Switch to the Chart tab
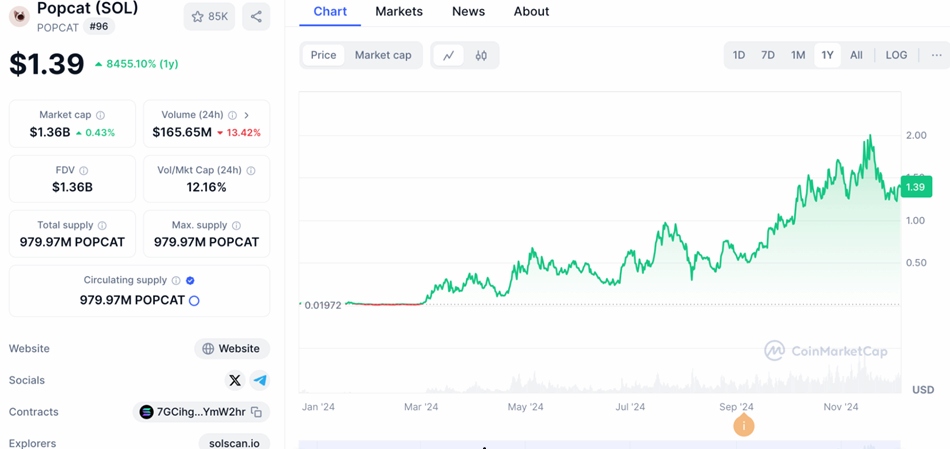Image resolution: width=950 pixels, height=449 pixels. 330,12
